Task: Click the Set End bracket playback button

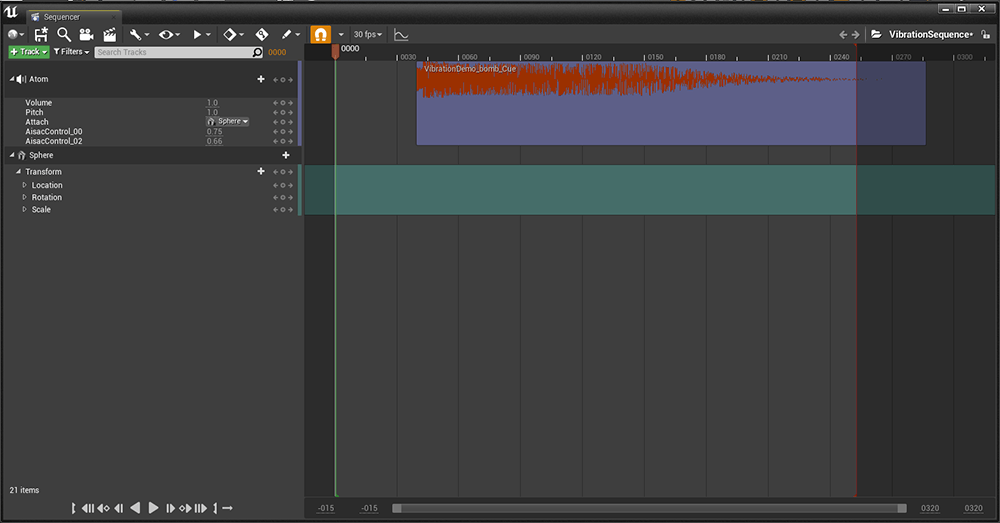Action: click(x=216, y=508)
